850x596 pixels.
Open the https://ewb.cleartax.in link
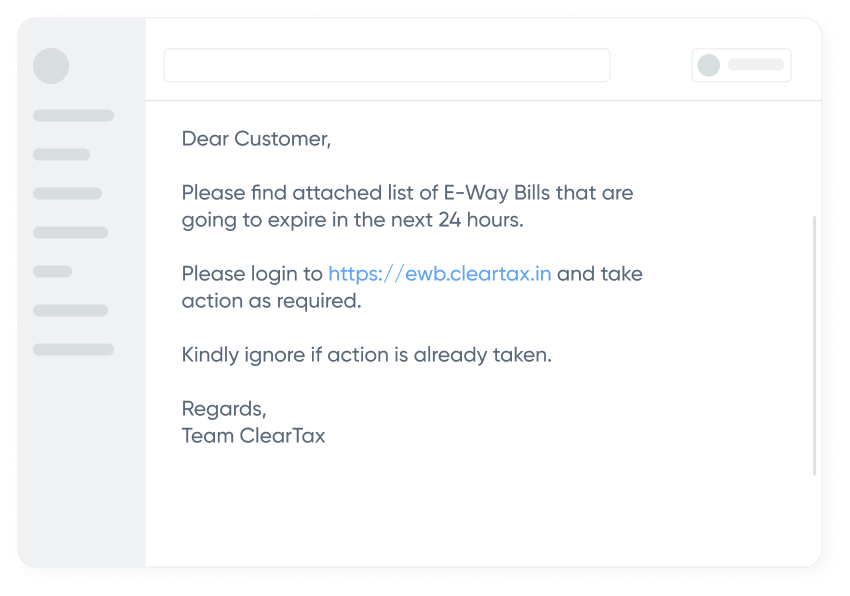click(439, 273)
